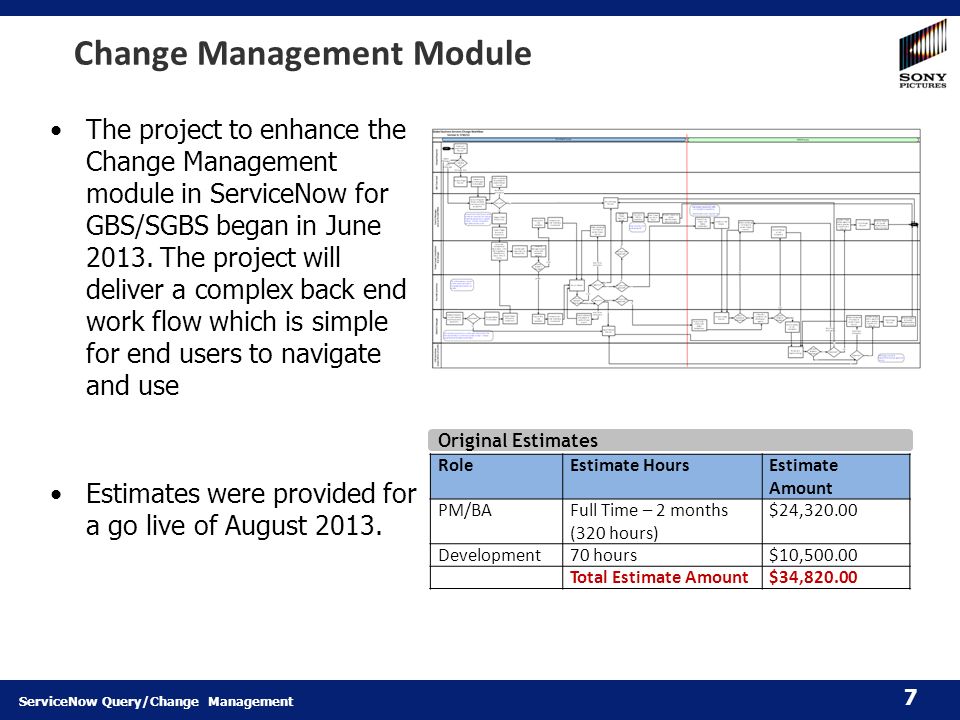960x720 pixels.
Task: Click the $24,320.00 amount cell
Action: pos(836,522)
